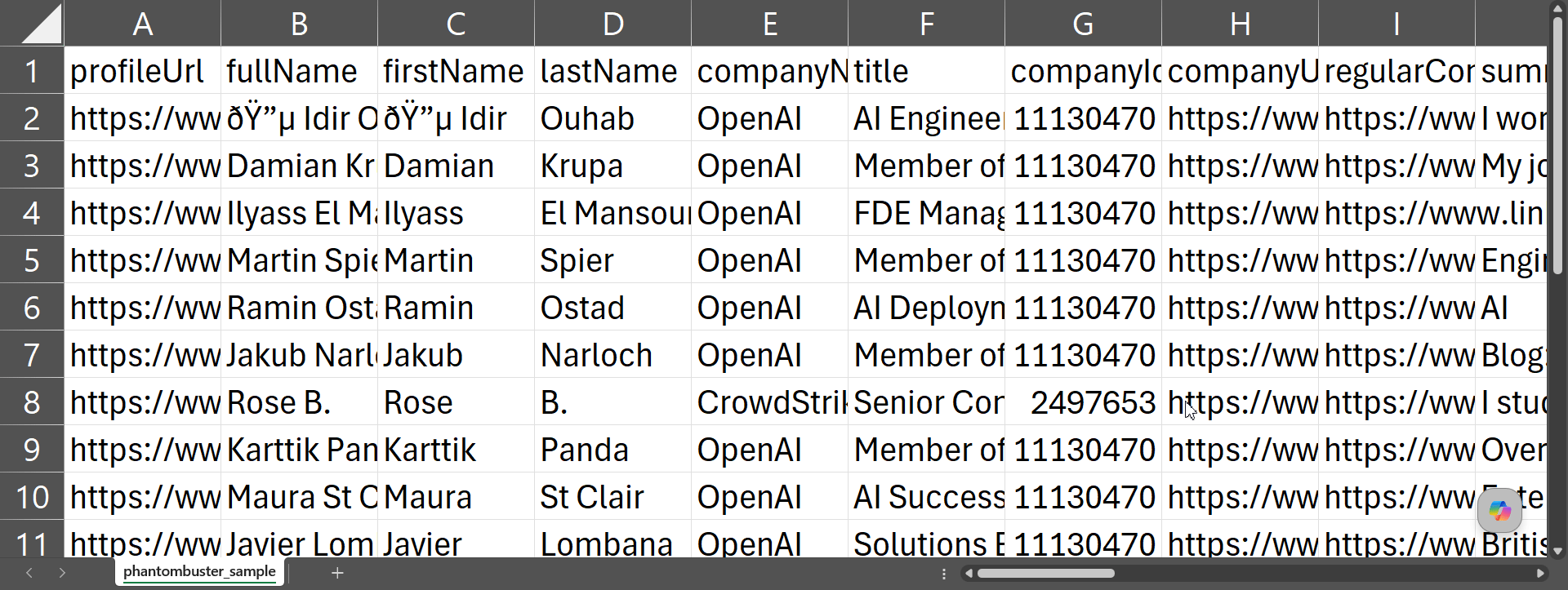Viewport: 1568px width, 590px height.
Task: Click vertical scrollbar down arrow
Action: point(1558,551)
